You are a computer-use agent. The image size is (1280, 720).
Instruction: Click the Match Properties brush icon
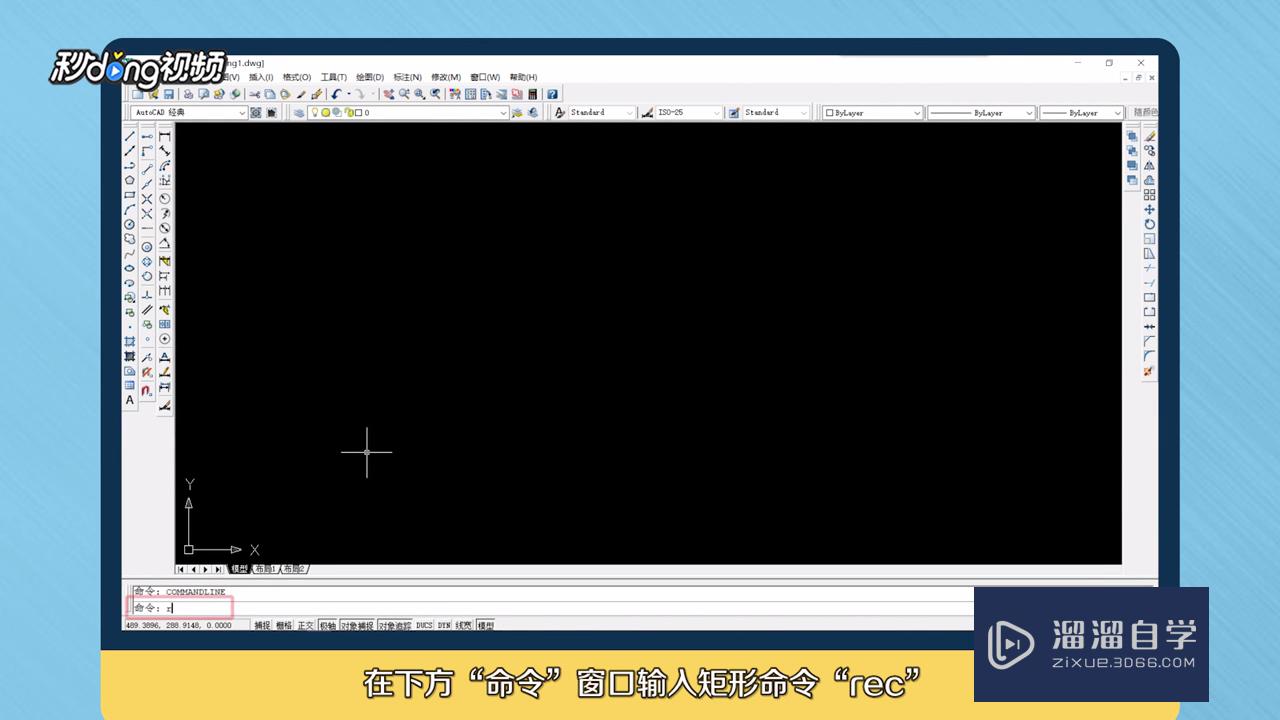point(301,94)
